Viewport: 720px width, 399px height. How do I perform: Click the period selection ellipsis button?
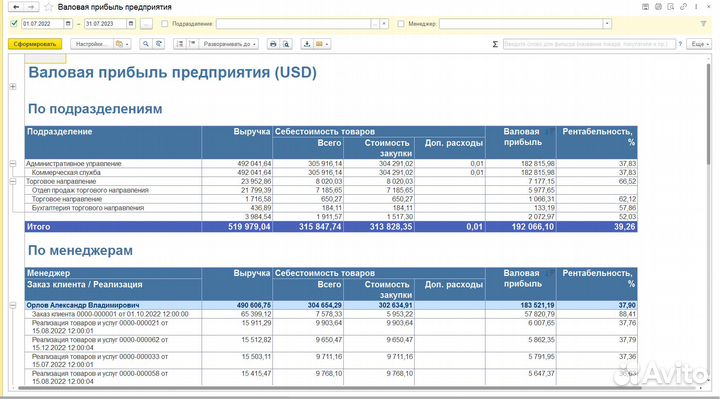[146, 23]
